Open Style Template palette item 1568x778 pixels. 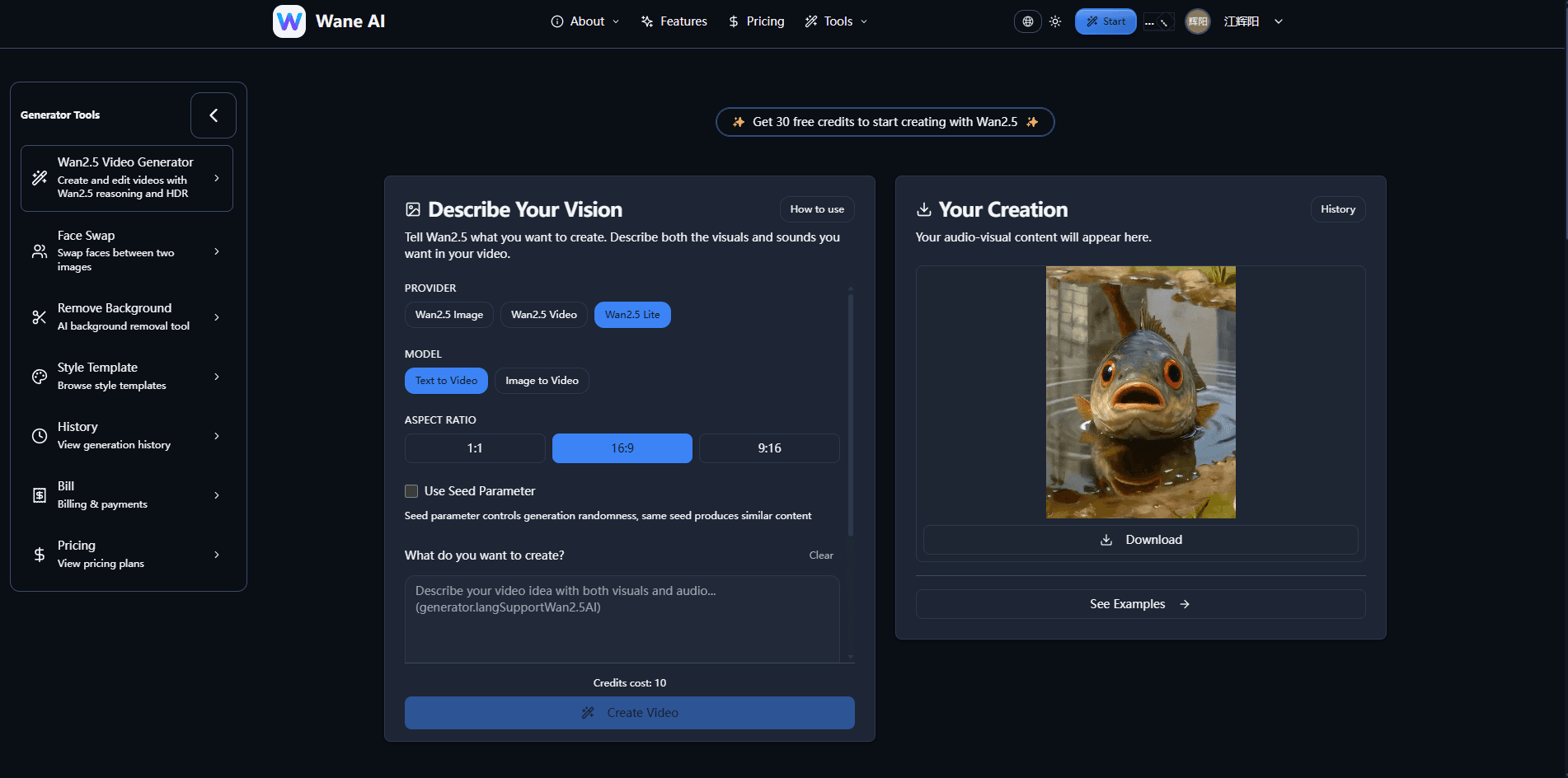coord(127,377)
